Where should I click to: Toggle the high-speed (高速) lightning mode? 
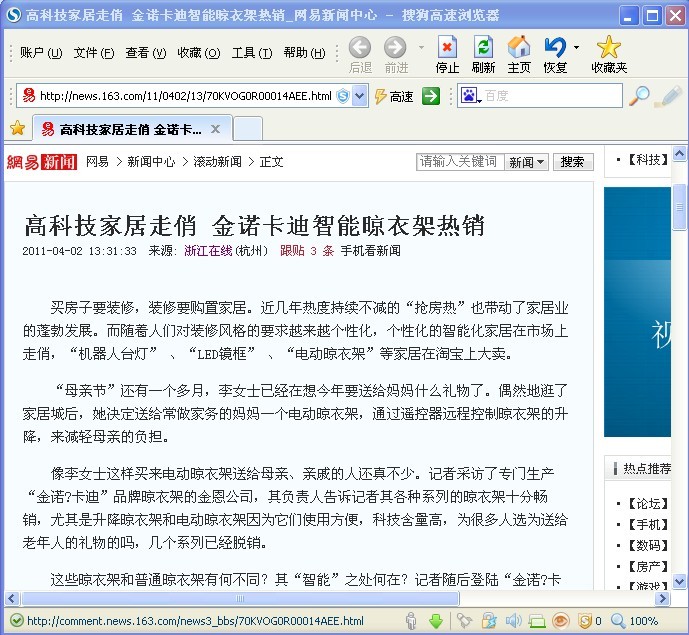pos(394,96)
